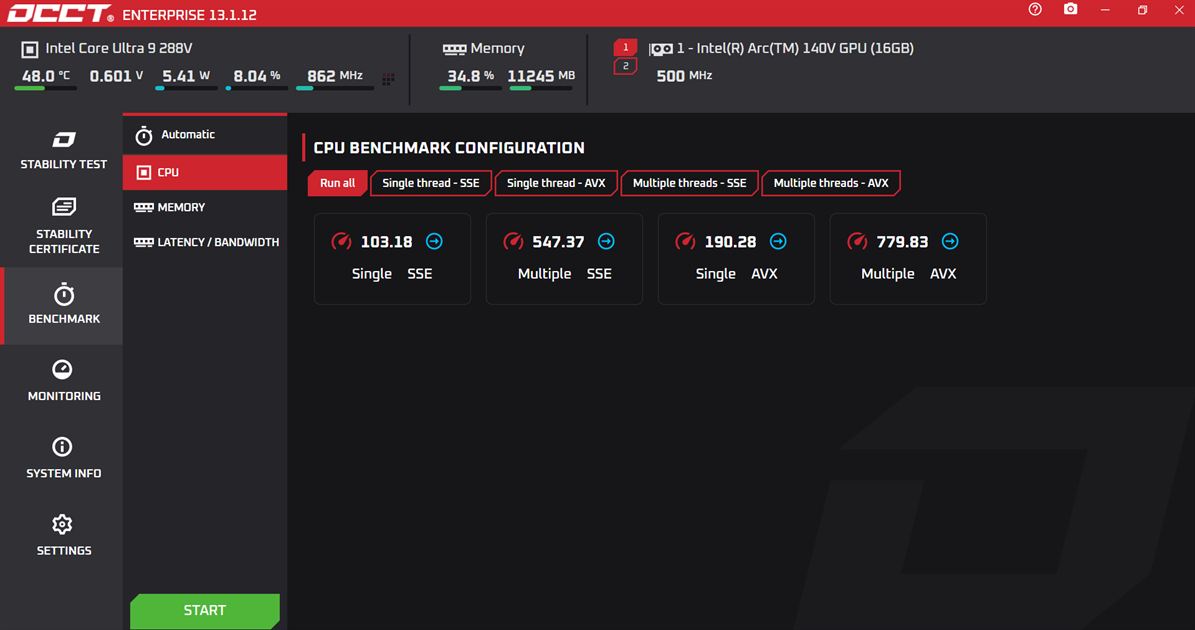Open Settings section
Image resolution: width=1195 pixels, height=630 pixels.
(x=63, y=536)
